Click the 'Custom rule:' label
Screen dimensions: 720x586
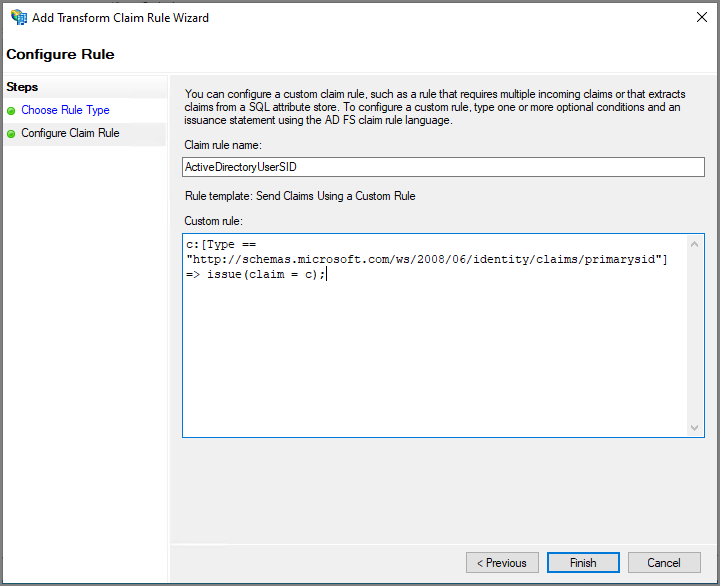pyautogui.click(x=213, y=221)
